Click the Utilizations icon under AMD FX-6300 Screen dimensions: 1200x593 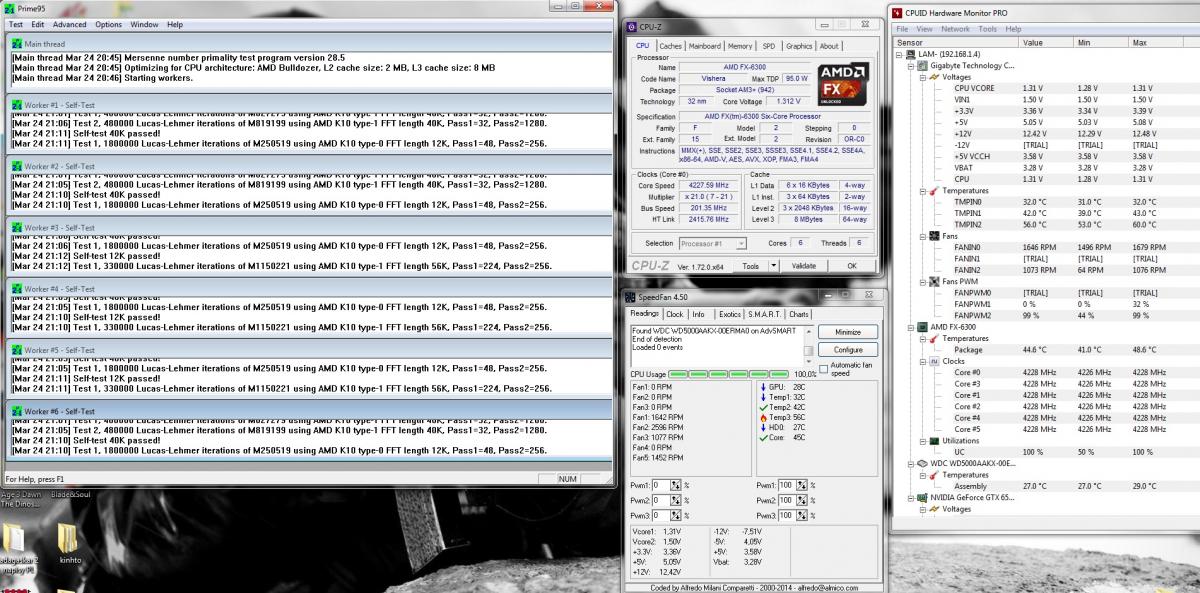pyautogui.click(x=934, y=440)
